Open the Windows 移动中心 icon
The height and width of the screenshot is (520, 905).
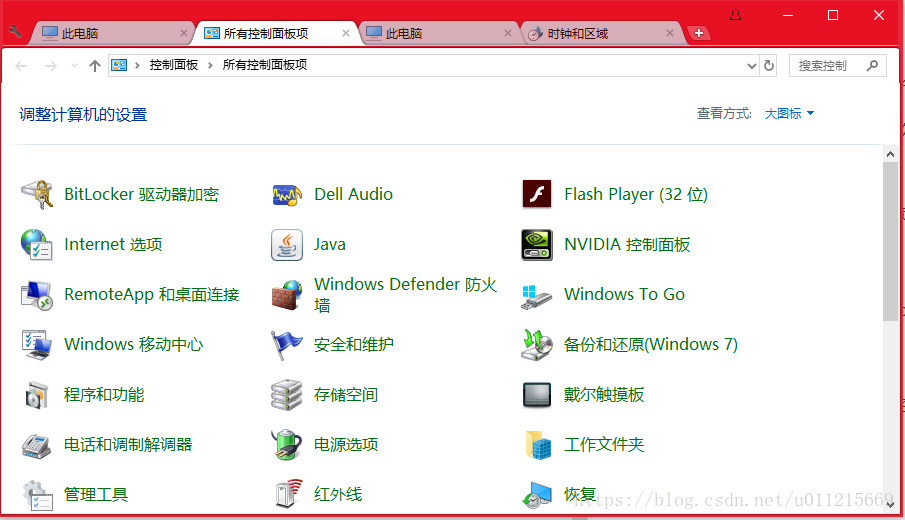[x=37, y=345]
